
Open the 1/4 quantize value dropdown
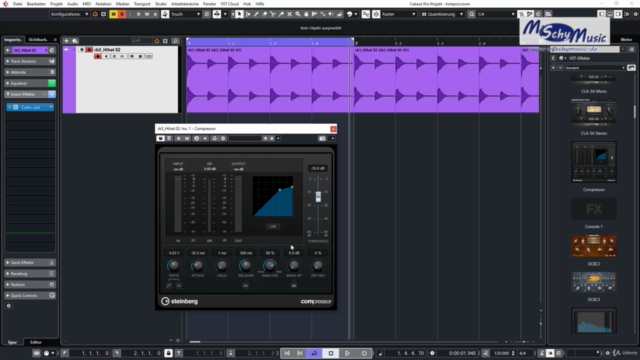click(x=496, y=14)
